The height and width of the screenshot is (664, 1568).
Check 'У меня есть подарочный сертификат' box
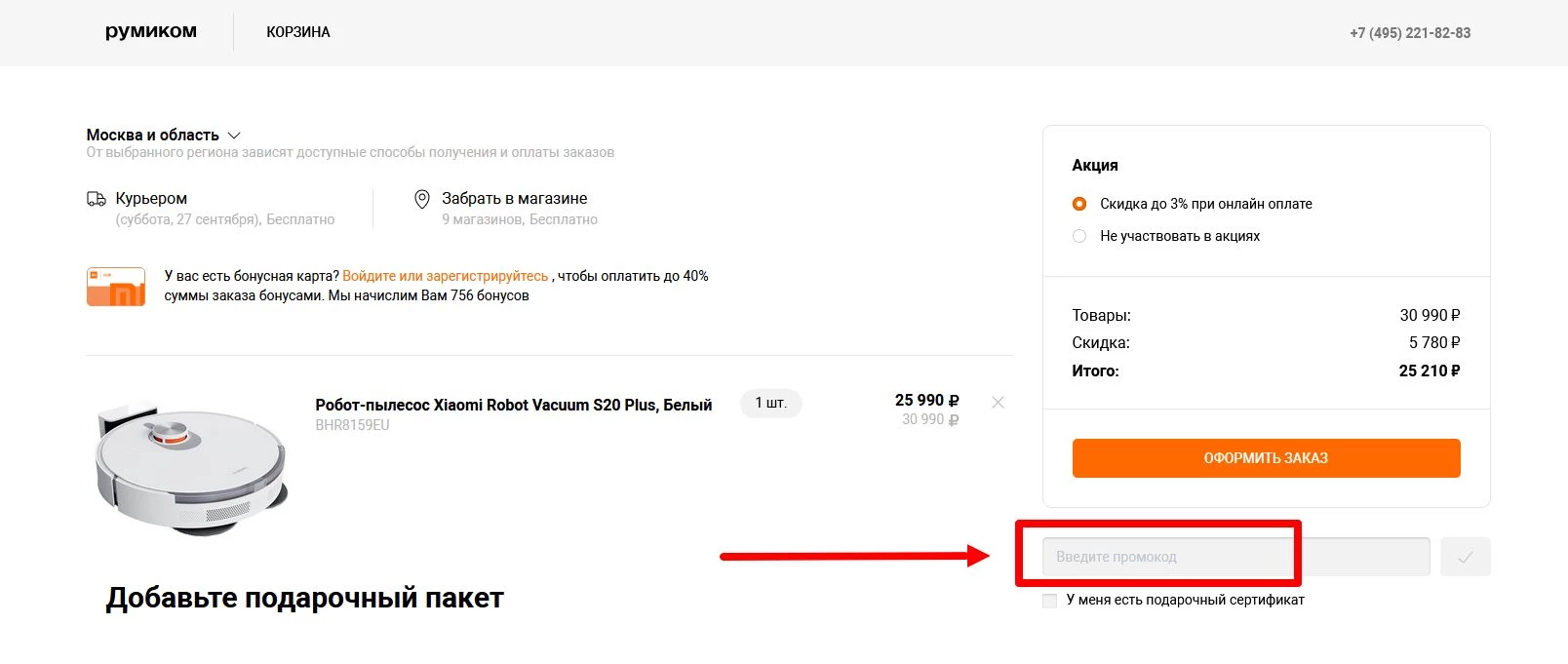tap(1050, 601)
